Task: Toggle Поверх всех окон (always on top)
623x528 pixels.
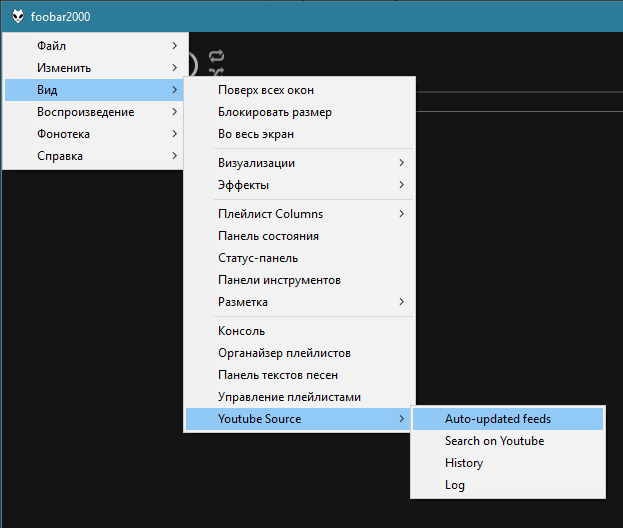Action: tap(299, 90)
